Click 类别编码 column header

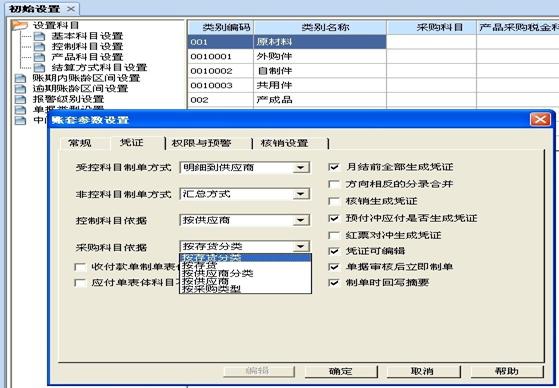221,27
